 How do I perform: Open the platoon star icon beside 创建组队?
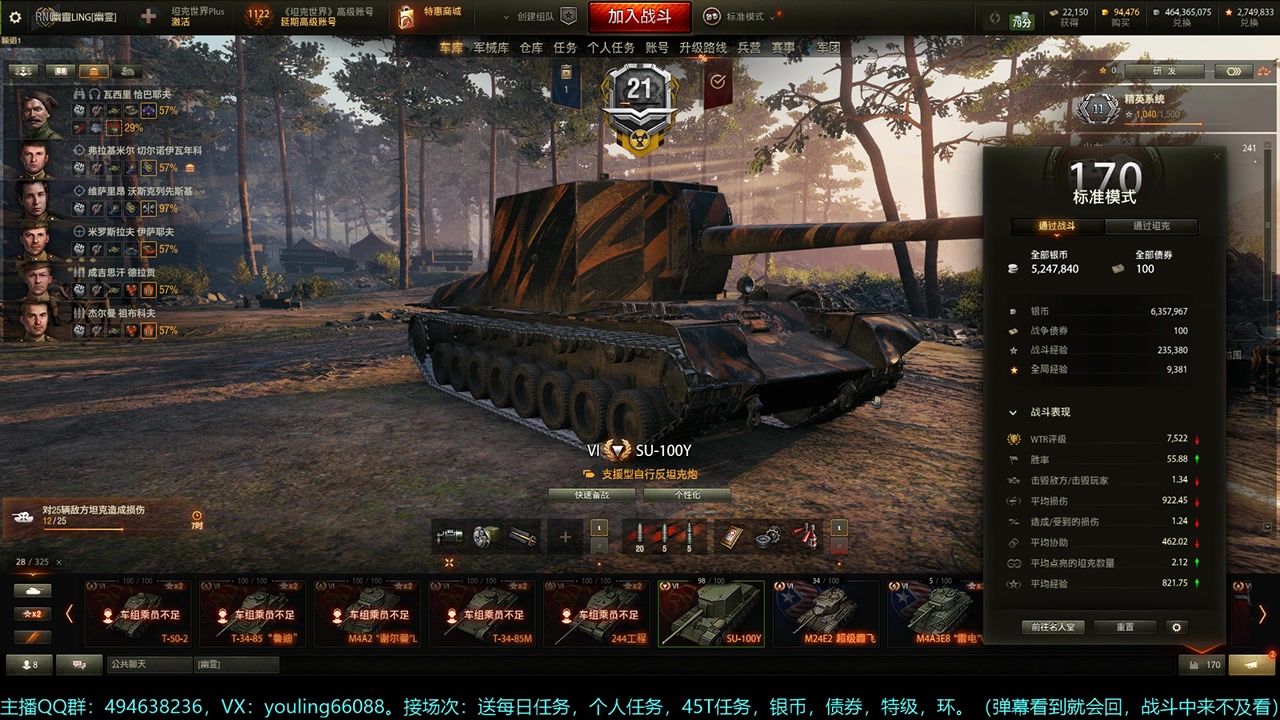coord(568,16)
